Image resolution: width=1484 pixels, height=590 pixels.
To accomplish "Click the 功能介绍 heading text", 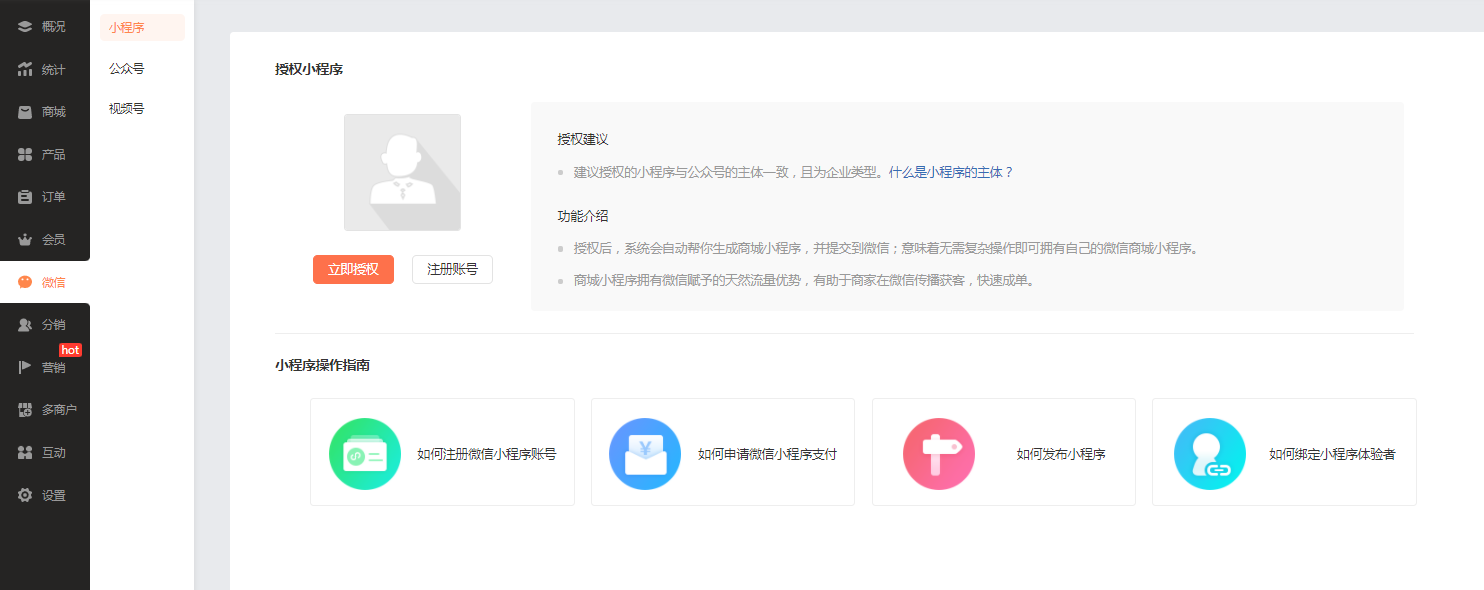I will coord(583,216).
